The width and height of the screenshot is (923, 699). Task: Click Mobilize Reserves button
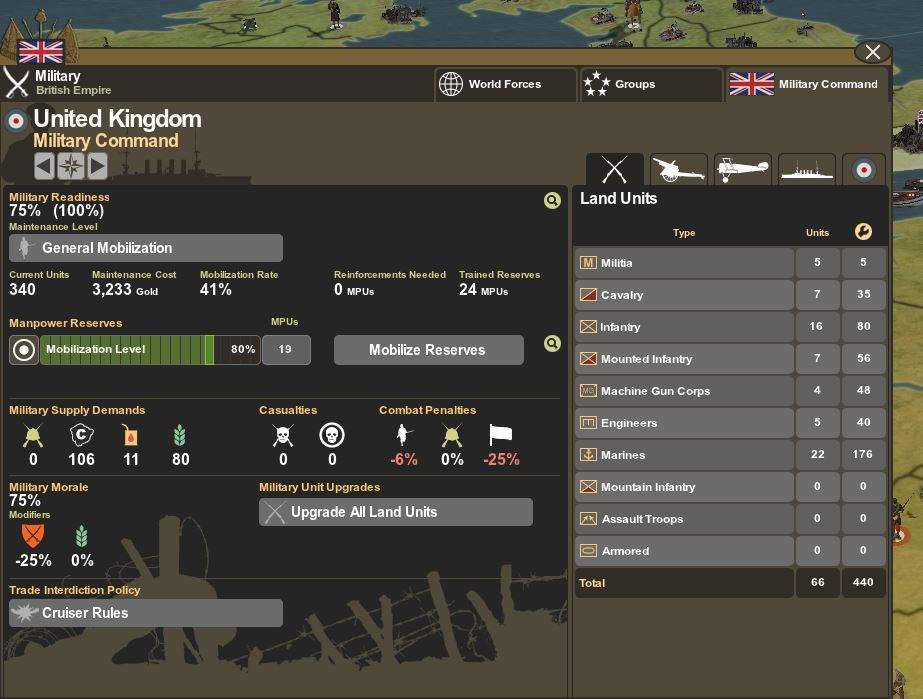(x=429, y=350)
